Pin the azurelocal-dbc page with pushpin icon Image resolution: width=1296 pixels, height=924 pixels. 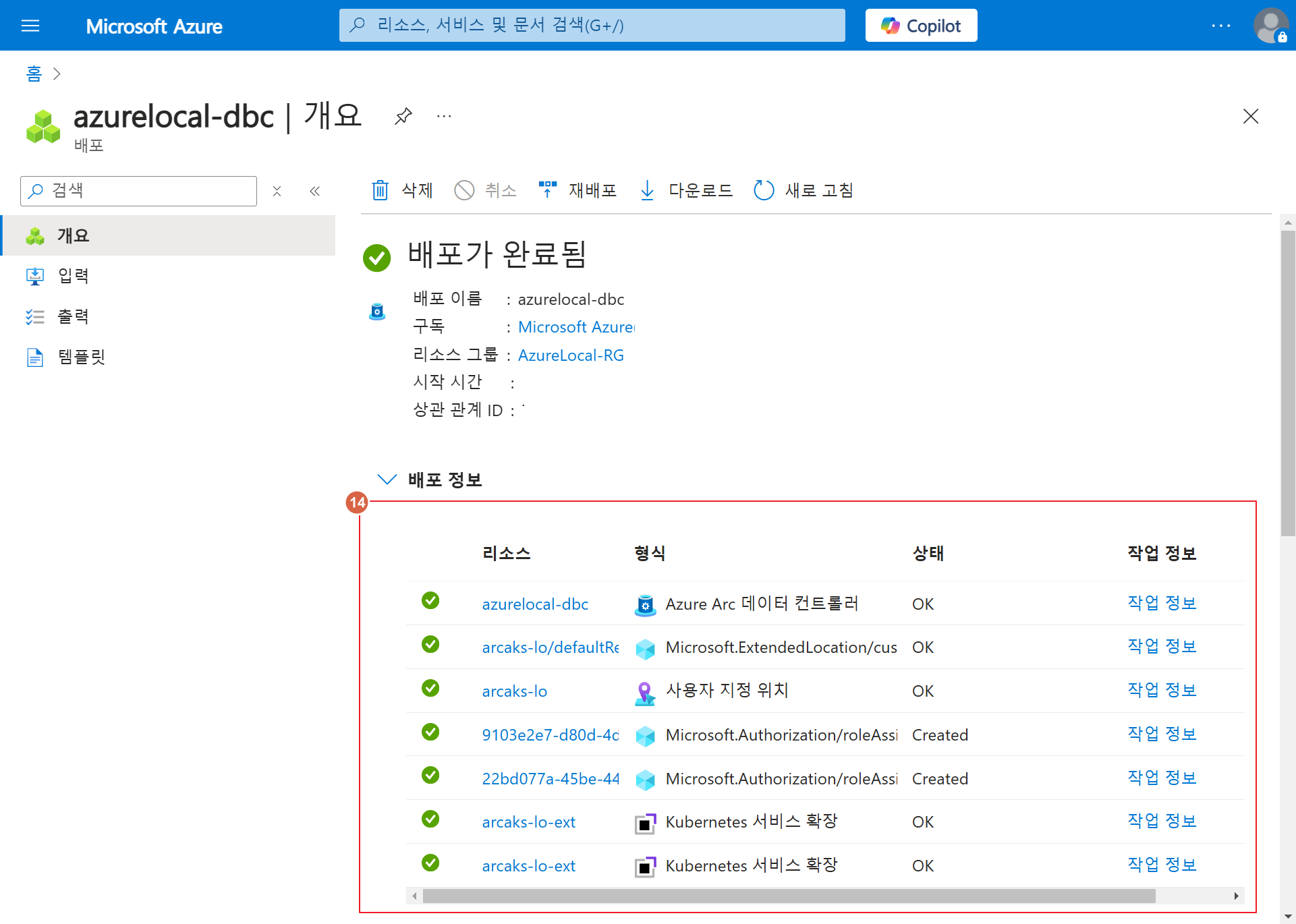[403, 116]
